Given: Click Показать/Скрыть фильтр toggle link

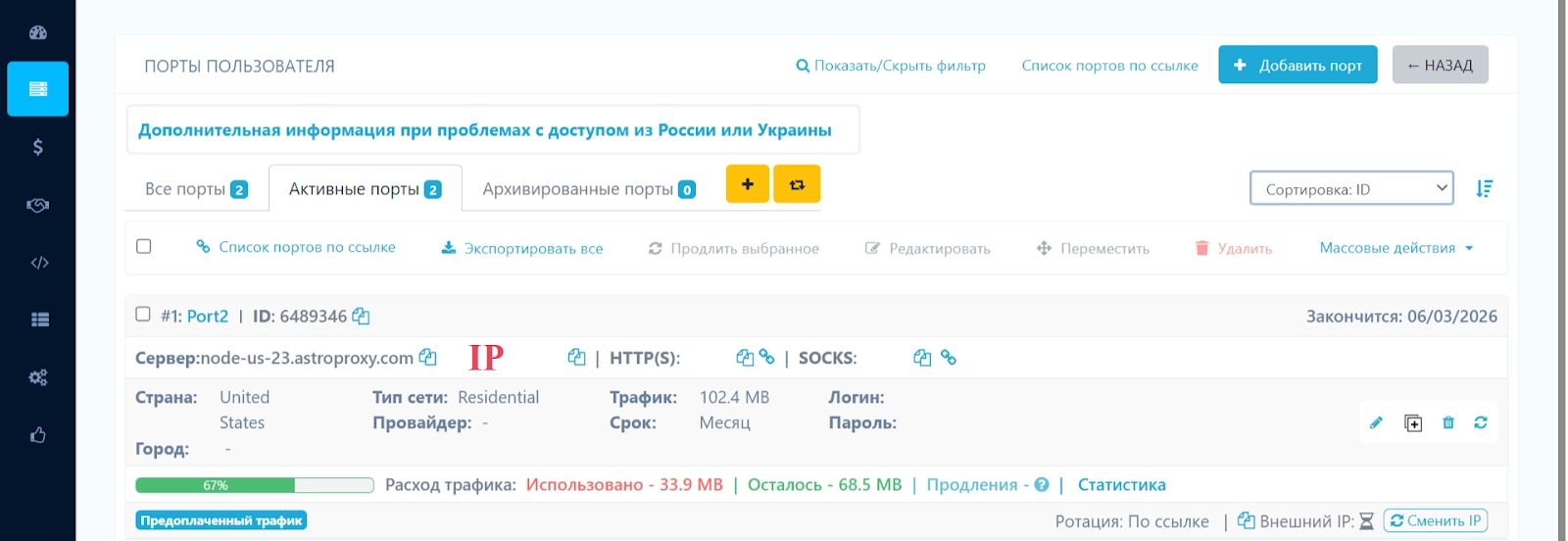Looking at the screenshot, I should click(x=891, y=66).
